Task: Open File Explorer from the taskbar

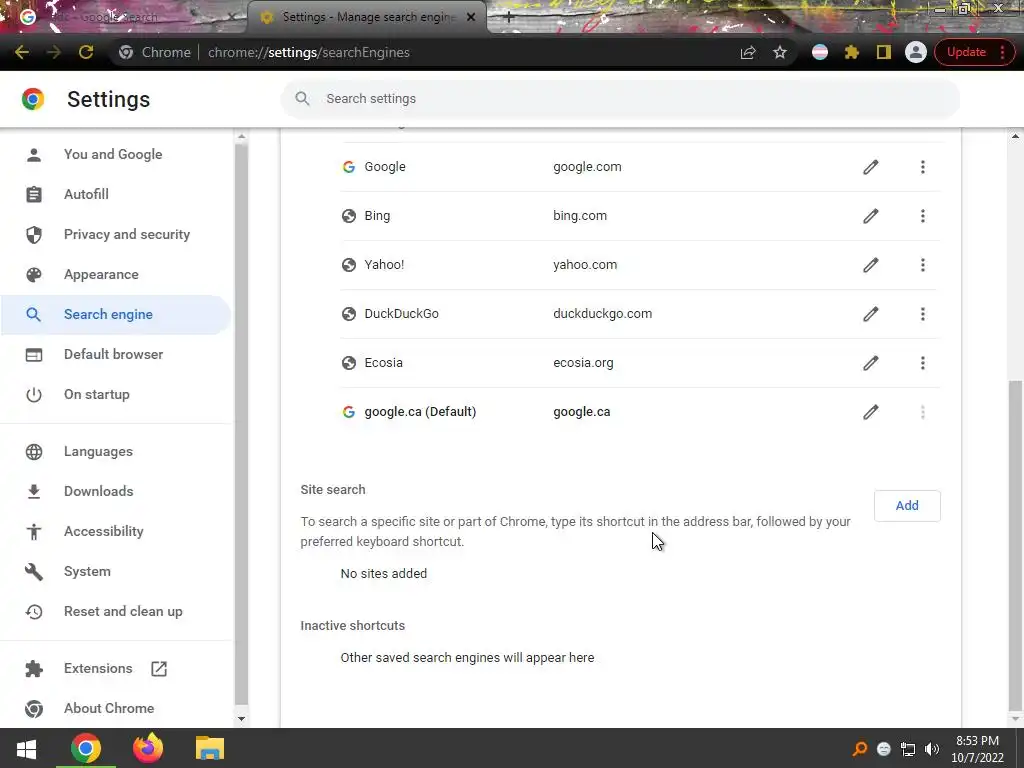Action: 210,748
